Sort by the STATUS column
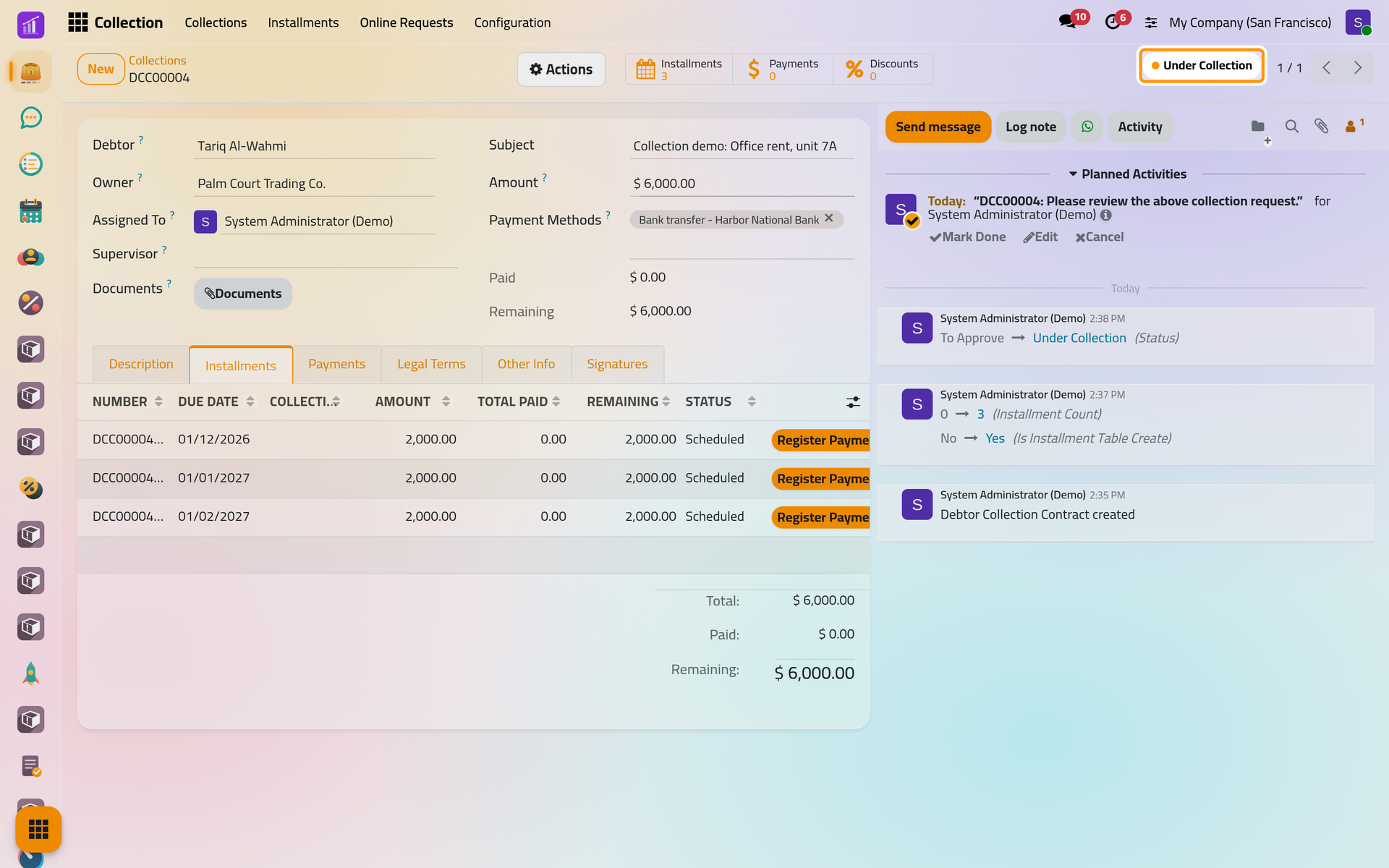The height and width of the screenshot is (868, 1389). click(721, 401)
